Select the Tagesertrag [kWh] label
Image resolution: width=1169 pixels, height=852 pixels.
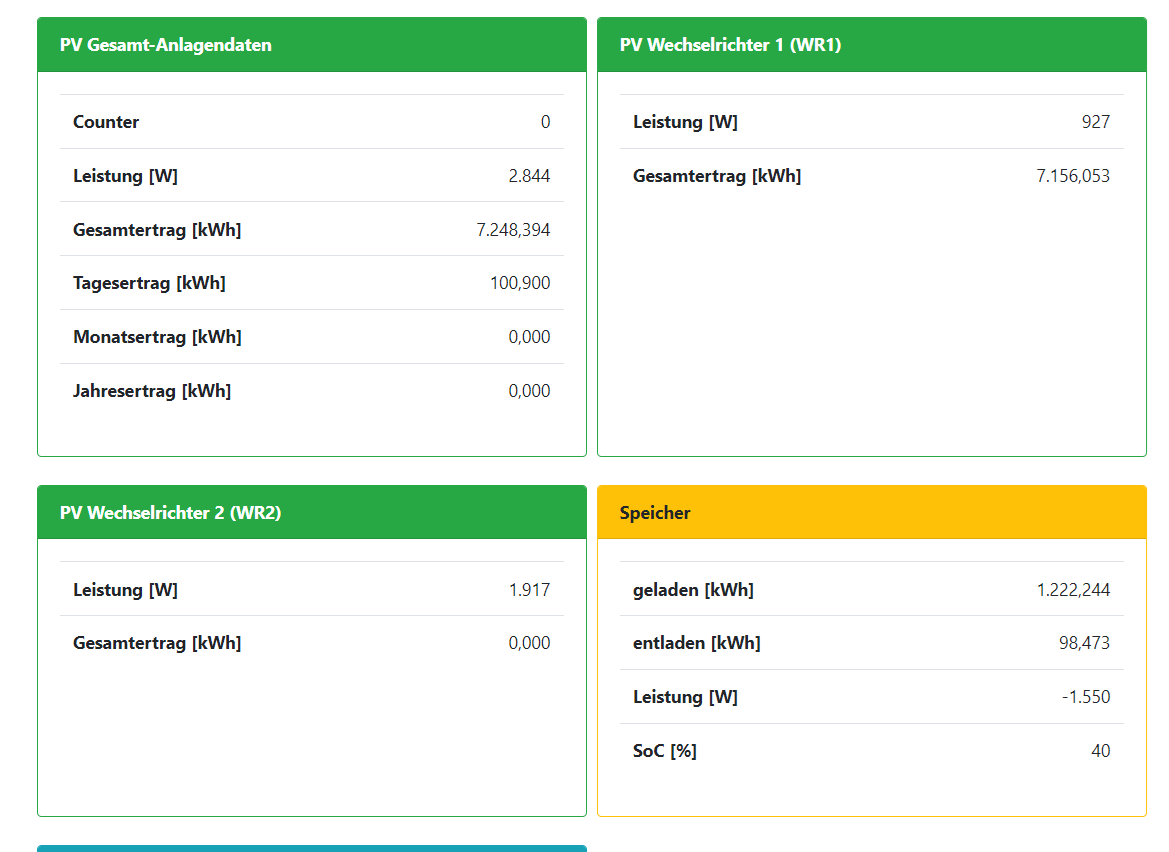(149, 283)
